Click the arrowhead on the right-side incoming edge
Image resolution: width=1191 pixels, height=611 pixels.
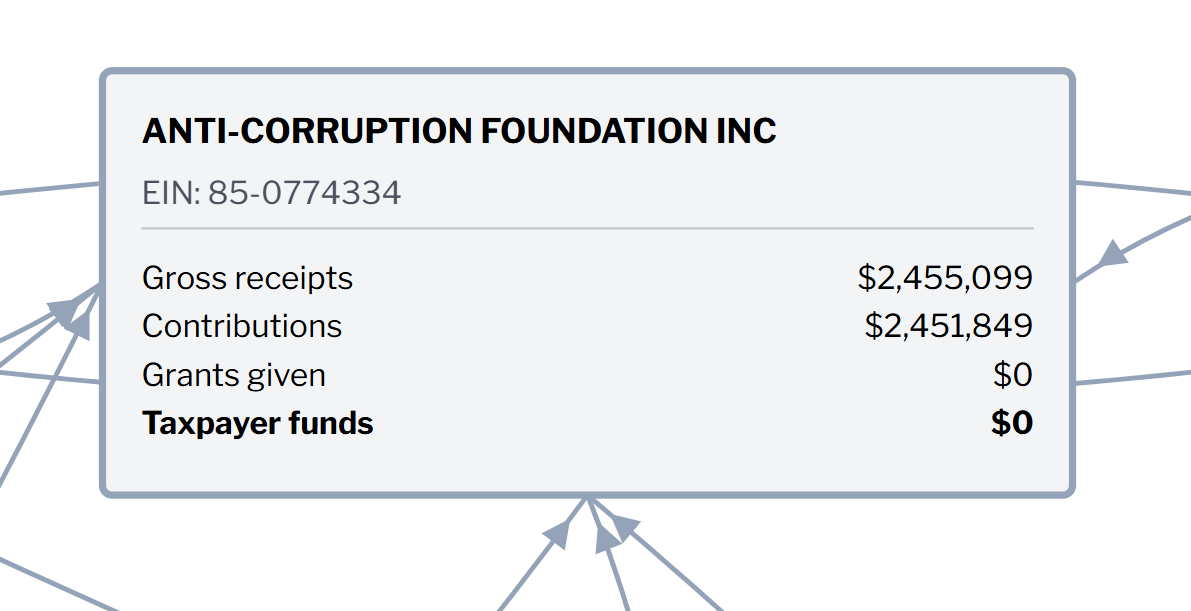(x=1112, y=256)
